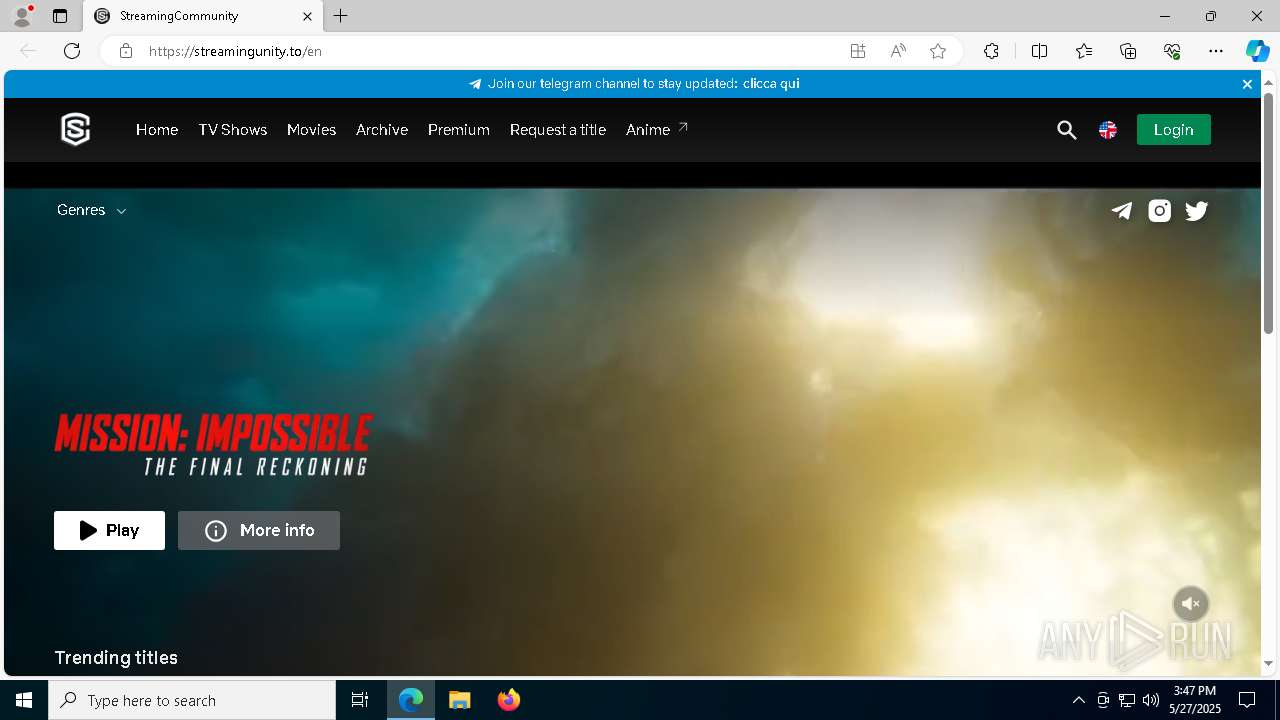
Task: Play Mission Impossible The Final Reckoning
Action: (109, 530)
